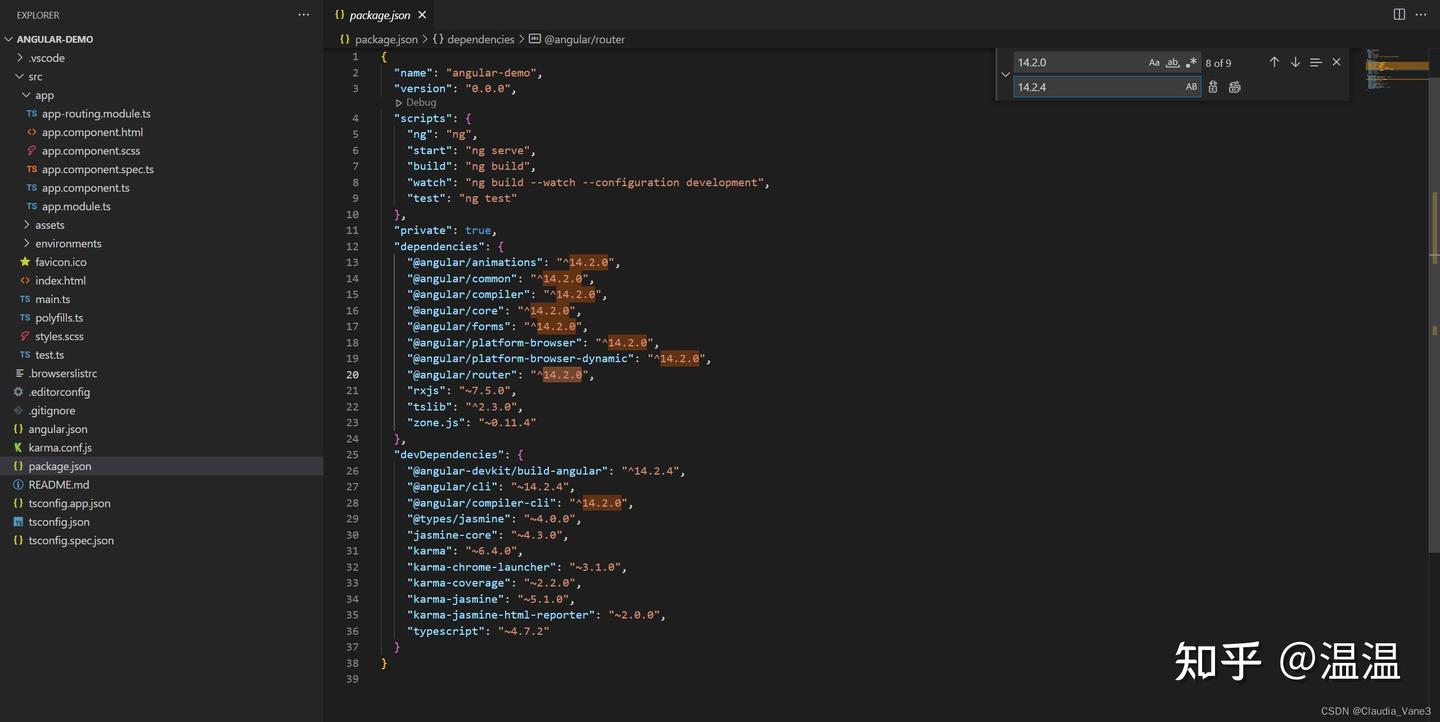Select the package.json editor tab
The height and width of the screenshot is (722, 1440).
pos(380,15)
